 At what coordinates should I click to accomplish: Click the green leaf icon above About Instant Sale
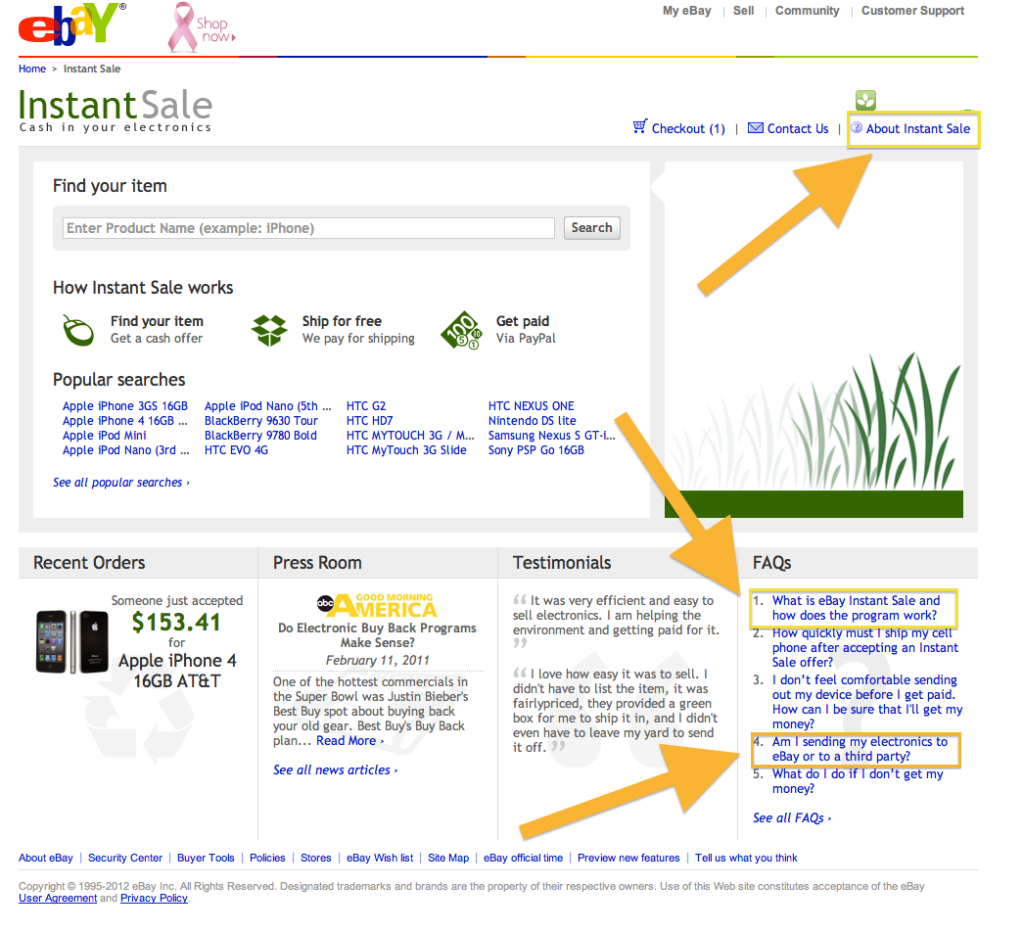pos(866,100)
